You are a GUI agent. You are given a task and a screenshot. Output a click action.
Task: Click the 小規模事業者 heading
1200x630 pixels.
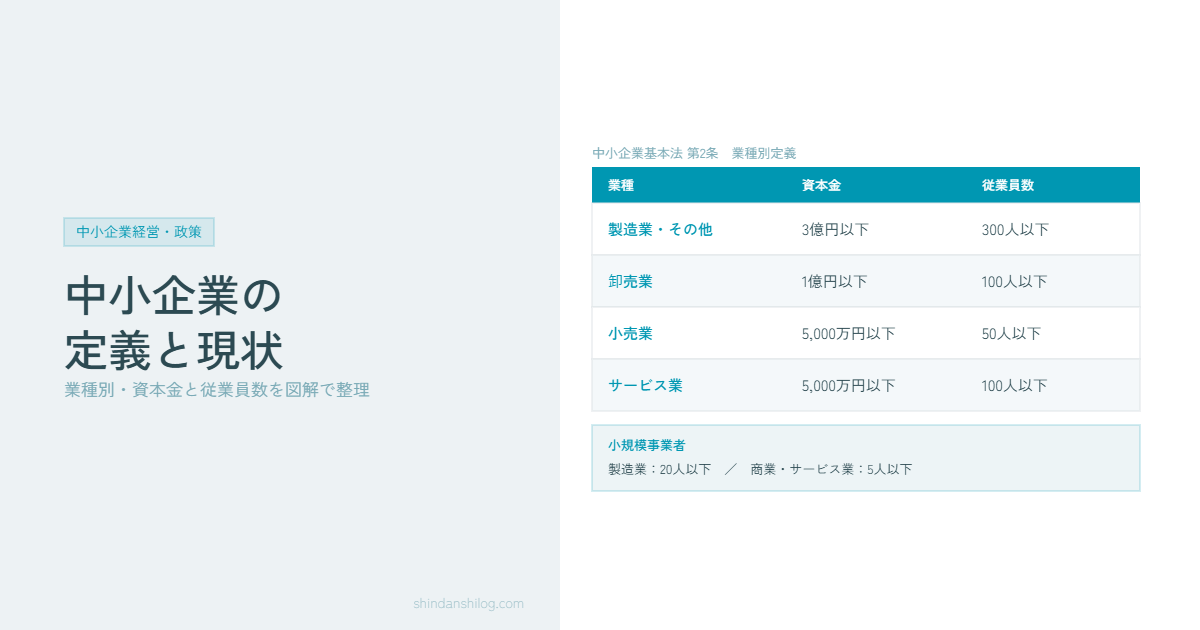click(646, 445)
